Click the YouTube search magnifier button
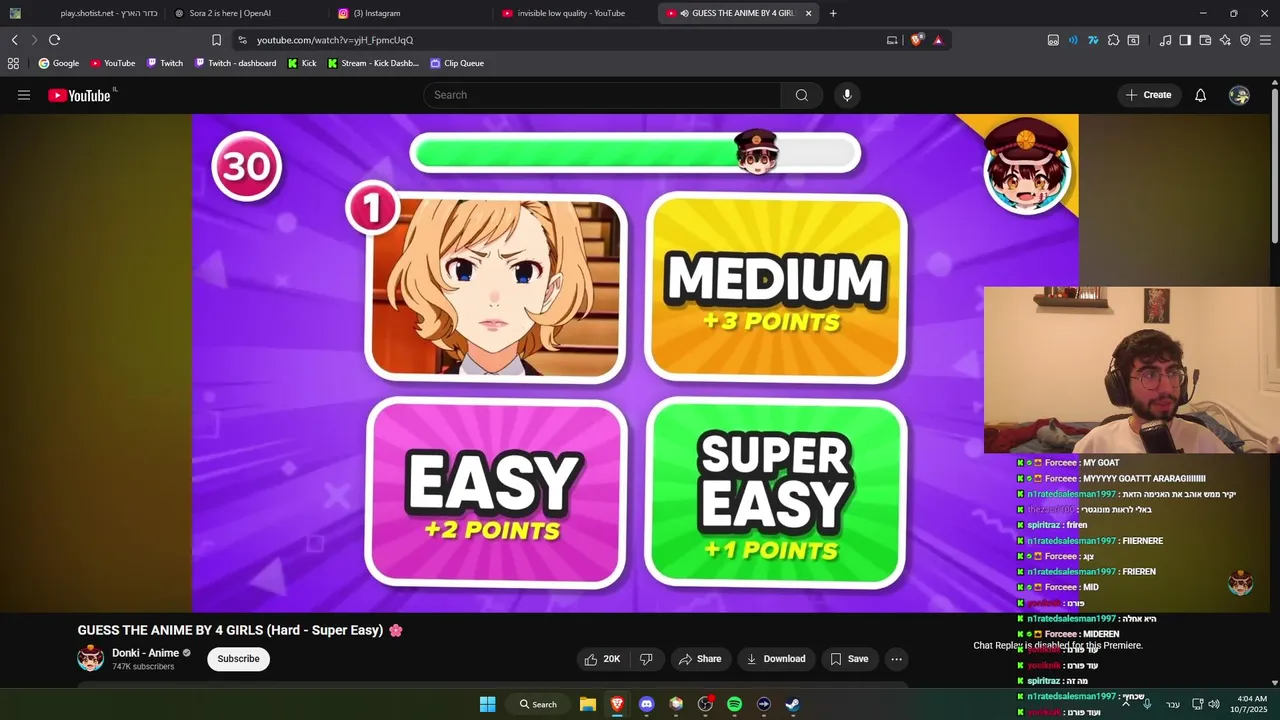1280x720 pixels. (802, 95)
